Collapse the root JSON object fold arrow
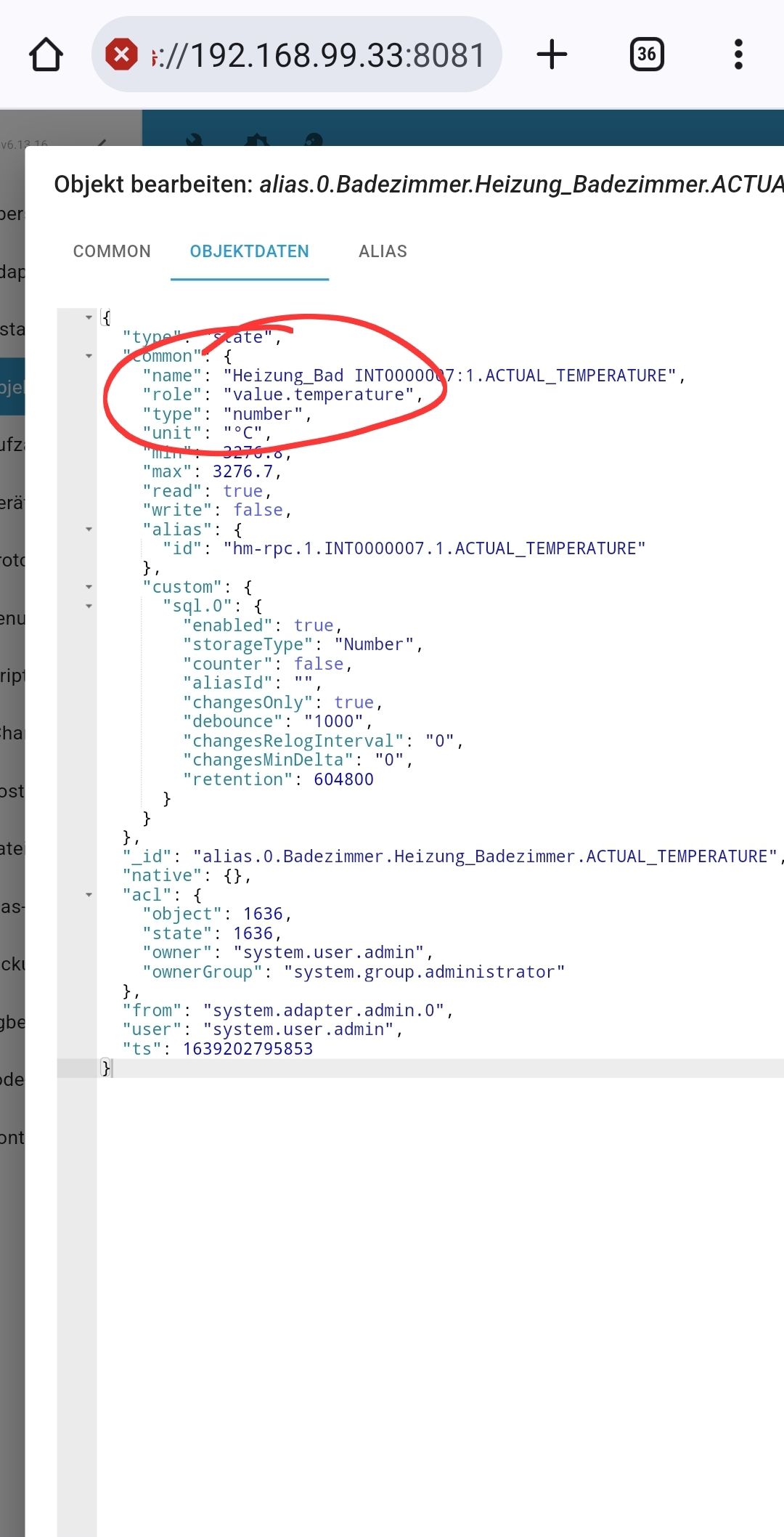The image size is (784, 1537). pos(89,317)
